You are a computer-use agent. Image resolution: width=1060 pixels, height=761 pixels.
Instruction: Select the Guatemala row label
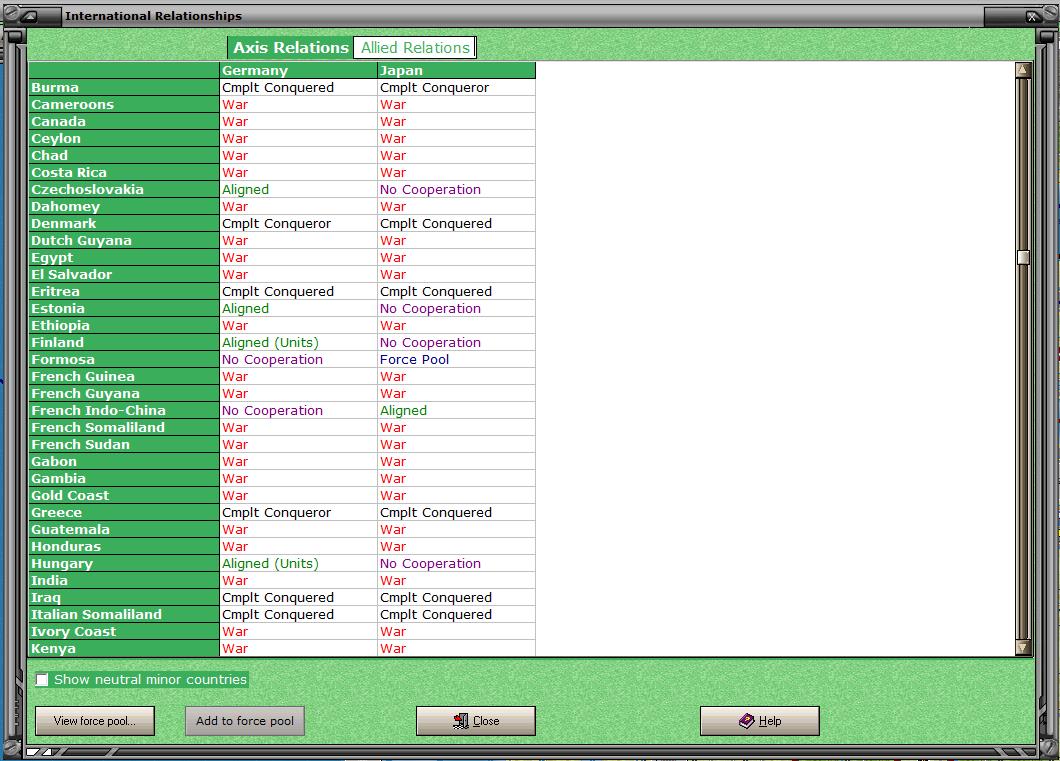click(x=124, y=530)
